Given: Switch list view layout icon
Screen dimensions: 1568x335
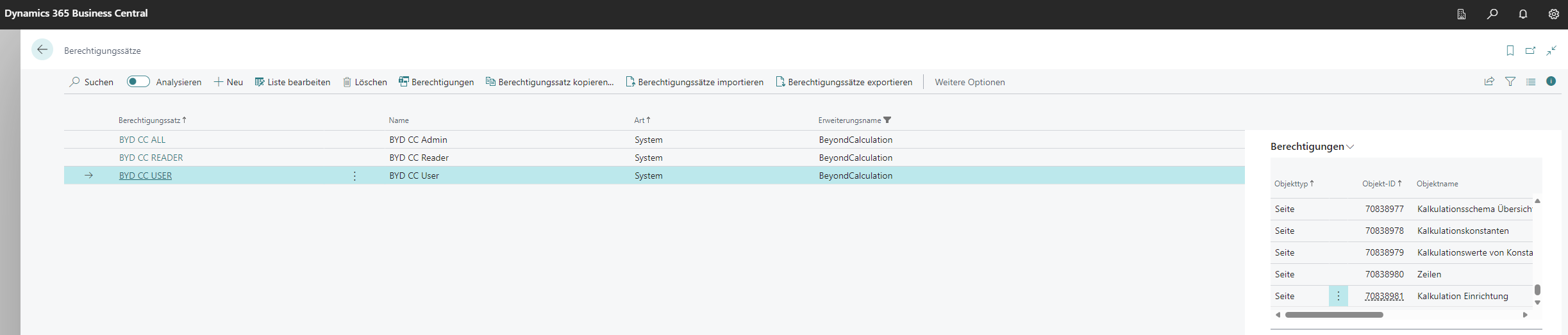Looking at the screenshot, I should 1531,81.
